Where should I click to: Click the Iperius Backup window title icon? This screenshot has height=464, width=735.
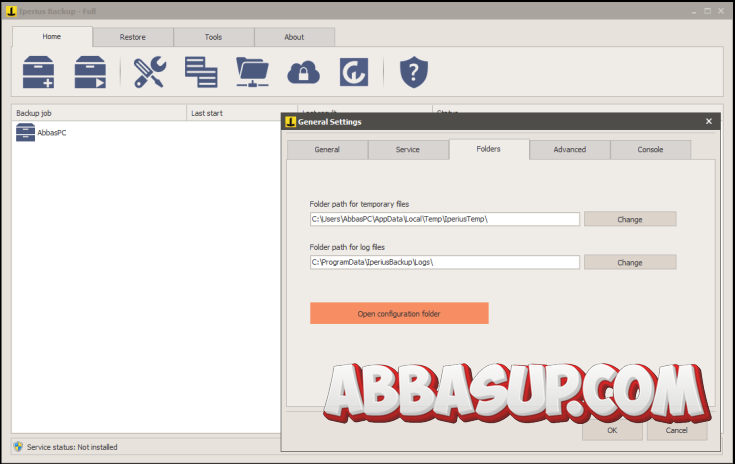11,11
